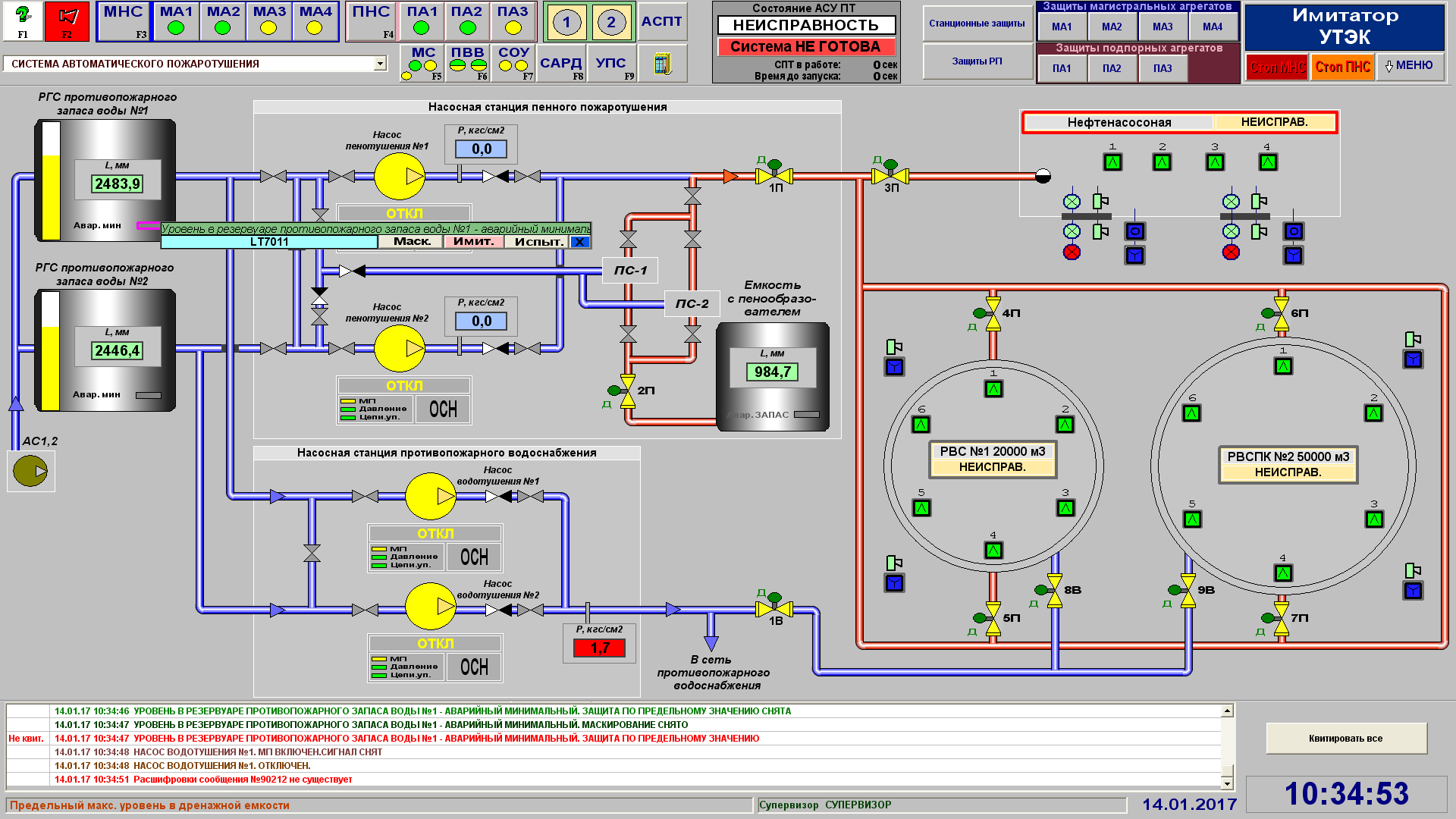The image size is (1456, 819).
Task: Click the red pressure value 1,7
Action: tap(600, 648)
